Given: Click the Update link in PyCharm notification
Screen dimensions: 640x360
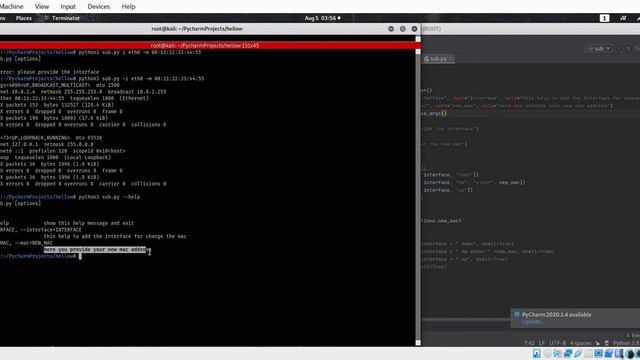Looking at the screenshot, I should pyautogui.click(x=531, y=322).
